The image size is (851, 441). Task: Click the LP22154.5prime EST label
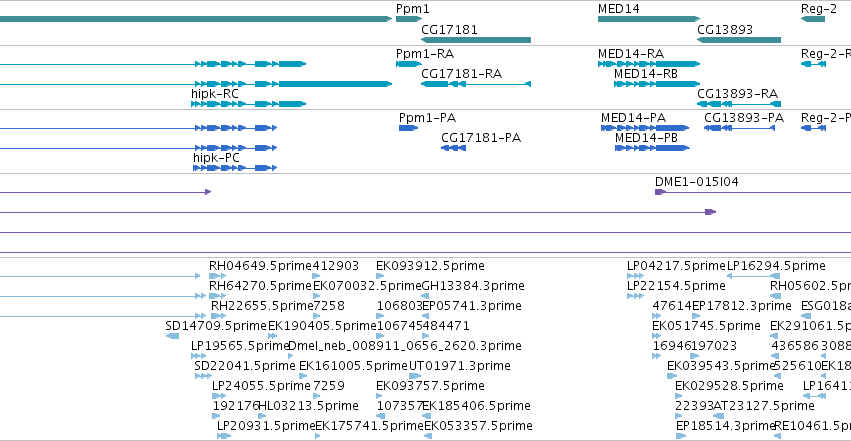coord(676,286)
